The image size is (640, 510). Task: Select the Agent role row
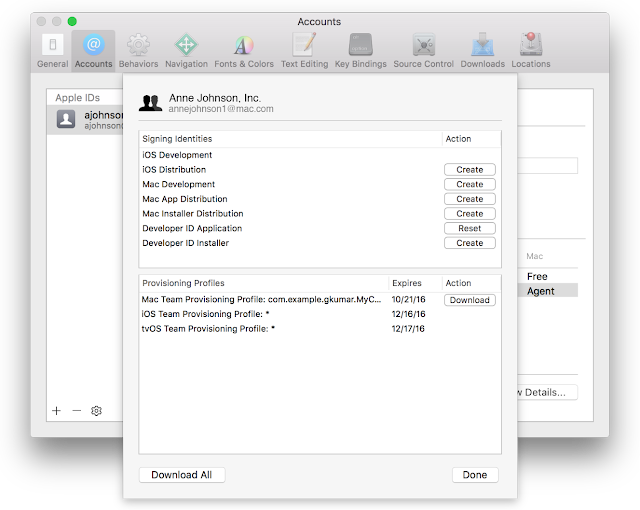(x=547, y=291)
